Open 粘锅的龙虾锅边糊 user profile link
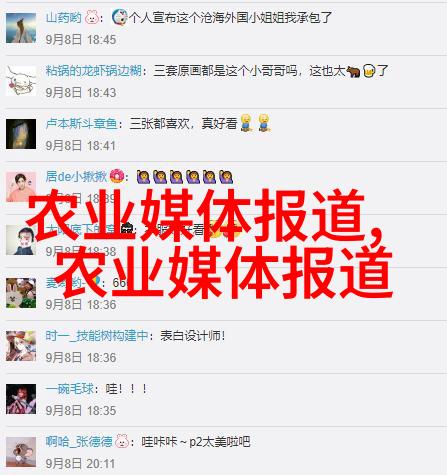The height and width of the screenshot is (475, 447). click(x=94, y=71)
